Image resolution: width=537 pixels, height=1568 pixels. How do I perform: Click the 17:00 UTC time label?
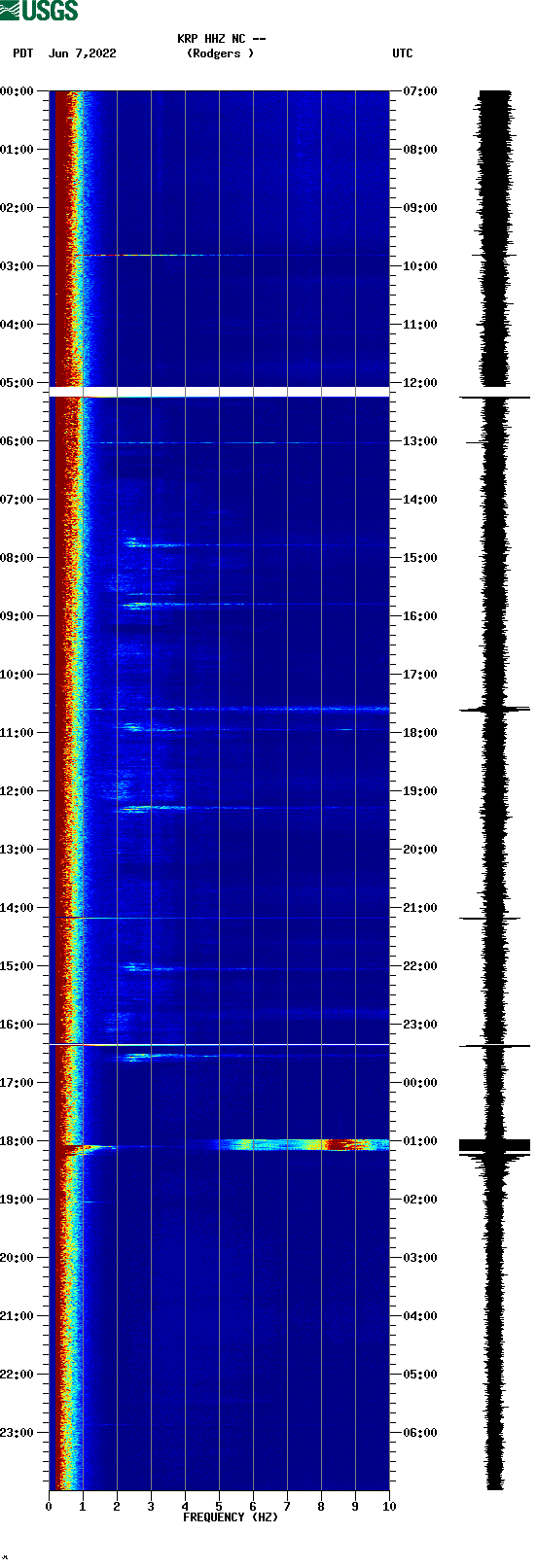point(420,675)
